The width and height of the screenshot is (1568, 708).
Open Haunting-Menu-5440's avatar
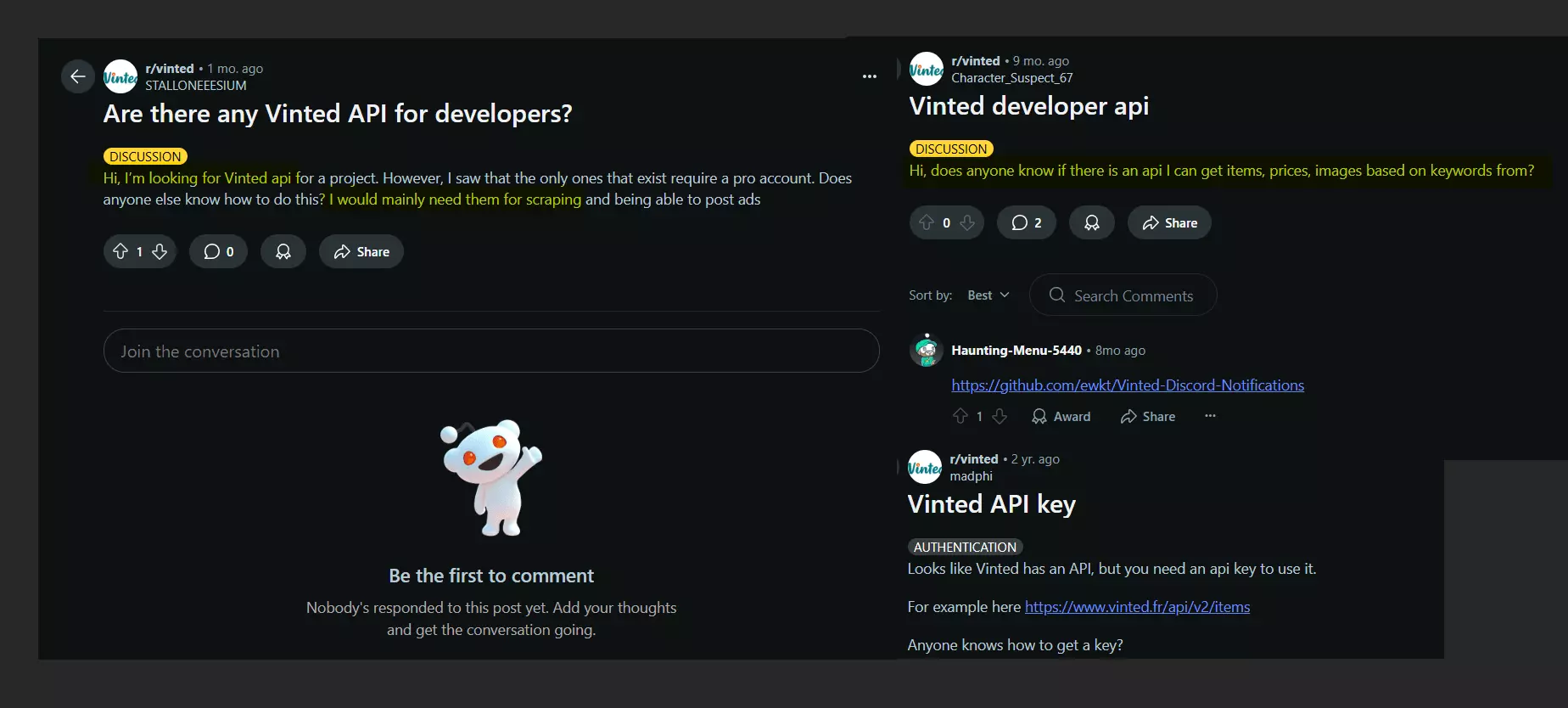tap(927, 350)
